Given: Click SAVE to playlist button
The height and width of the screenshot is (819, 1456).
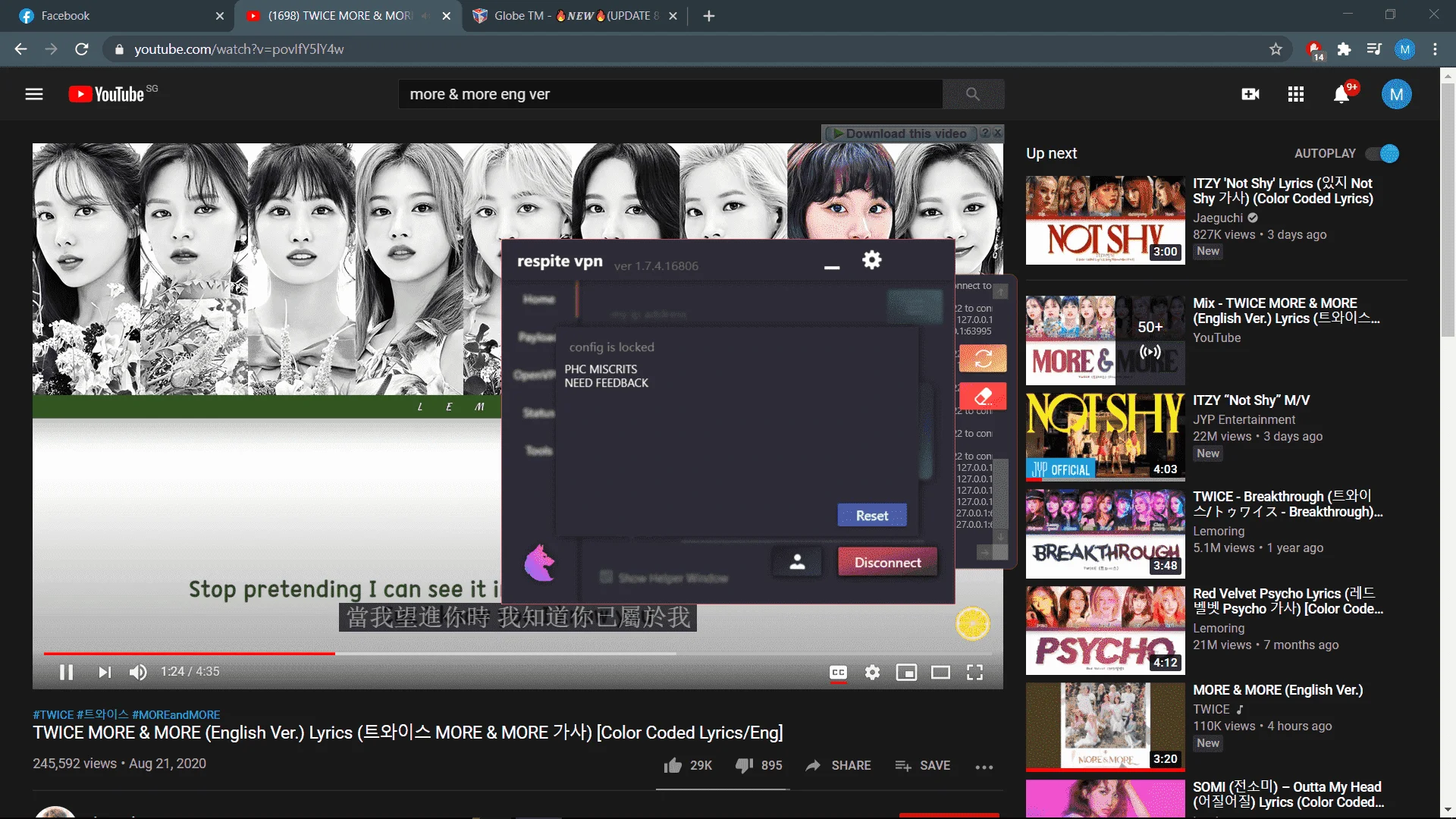Looking at the screenshot, I should 922,766.
